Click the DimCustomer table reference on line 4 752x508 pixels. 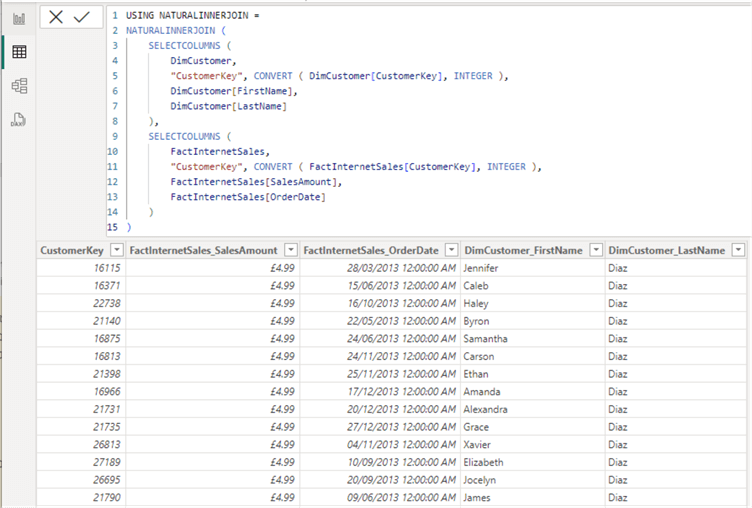200,61
